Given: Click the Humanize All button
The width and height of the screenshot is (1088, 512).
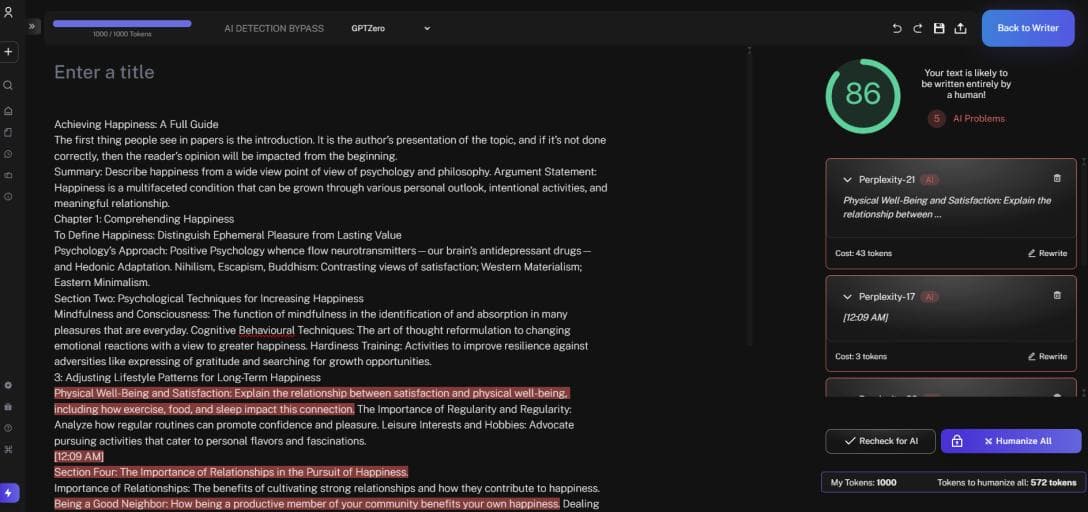Looking at the screenshot, I should click(1011, 441).
